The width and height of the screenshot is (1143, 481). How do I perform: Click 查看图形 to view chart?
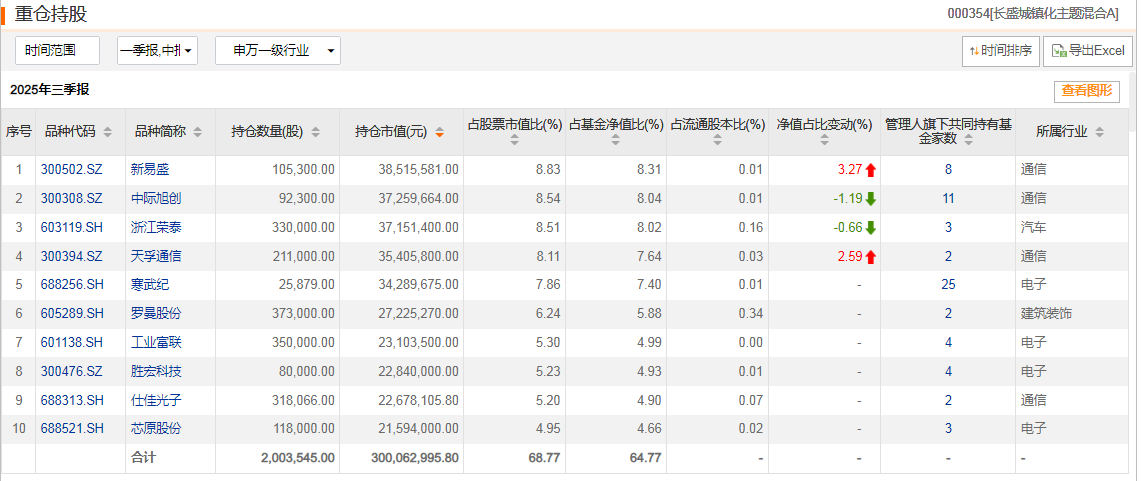point(1087,91)
